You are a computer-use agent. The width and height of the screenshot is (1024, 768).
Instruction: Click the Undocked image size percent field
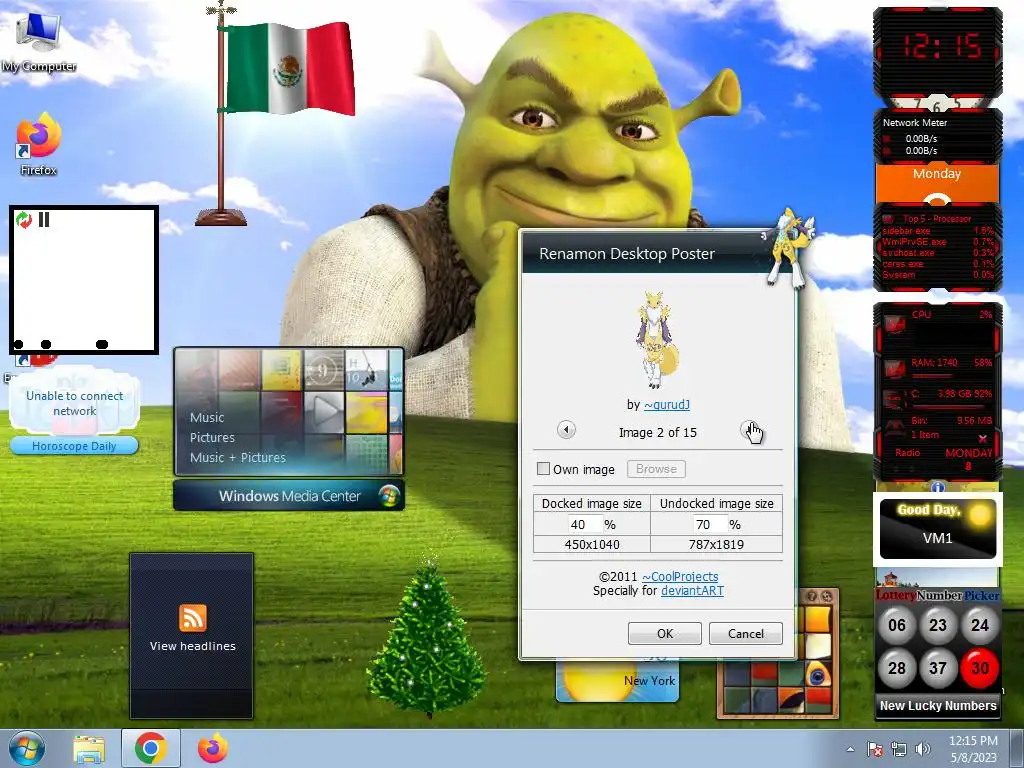(x=710, y=524)
